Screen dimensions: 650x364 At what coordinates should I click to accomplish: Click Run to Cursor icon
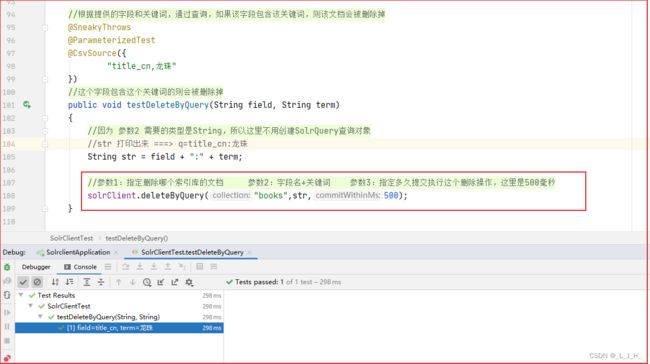[182, 267]
